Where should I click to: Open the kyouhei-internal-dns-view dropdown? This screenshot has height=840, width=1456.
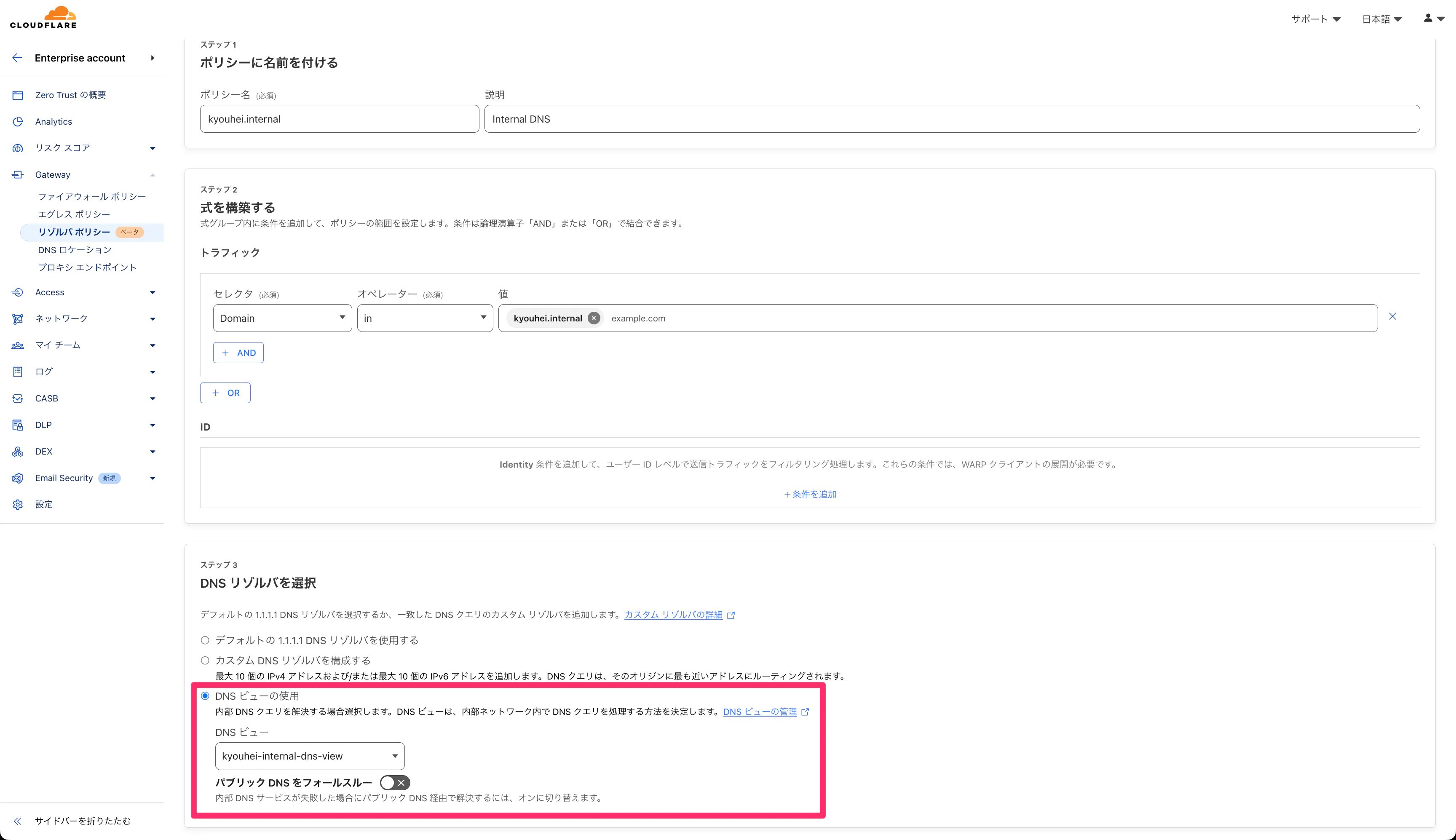click(x=310, y=756)
